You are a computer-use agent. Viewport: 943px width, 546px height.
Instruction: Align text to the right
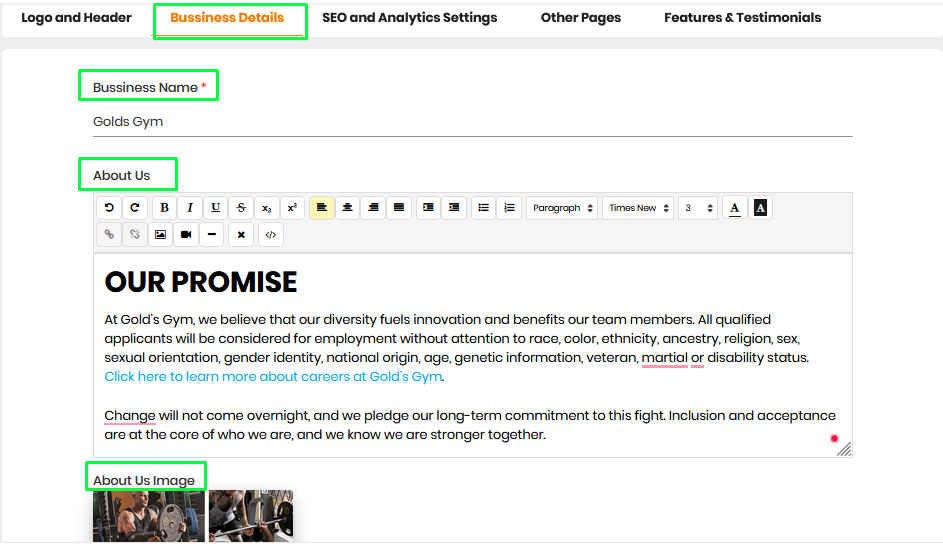(x=373, y=208)
